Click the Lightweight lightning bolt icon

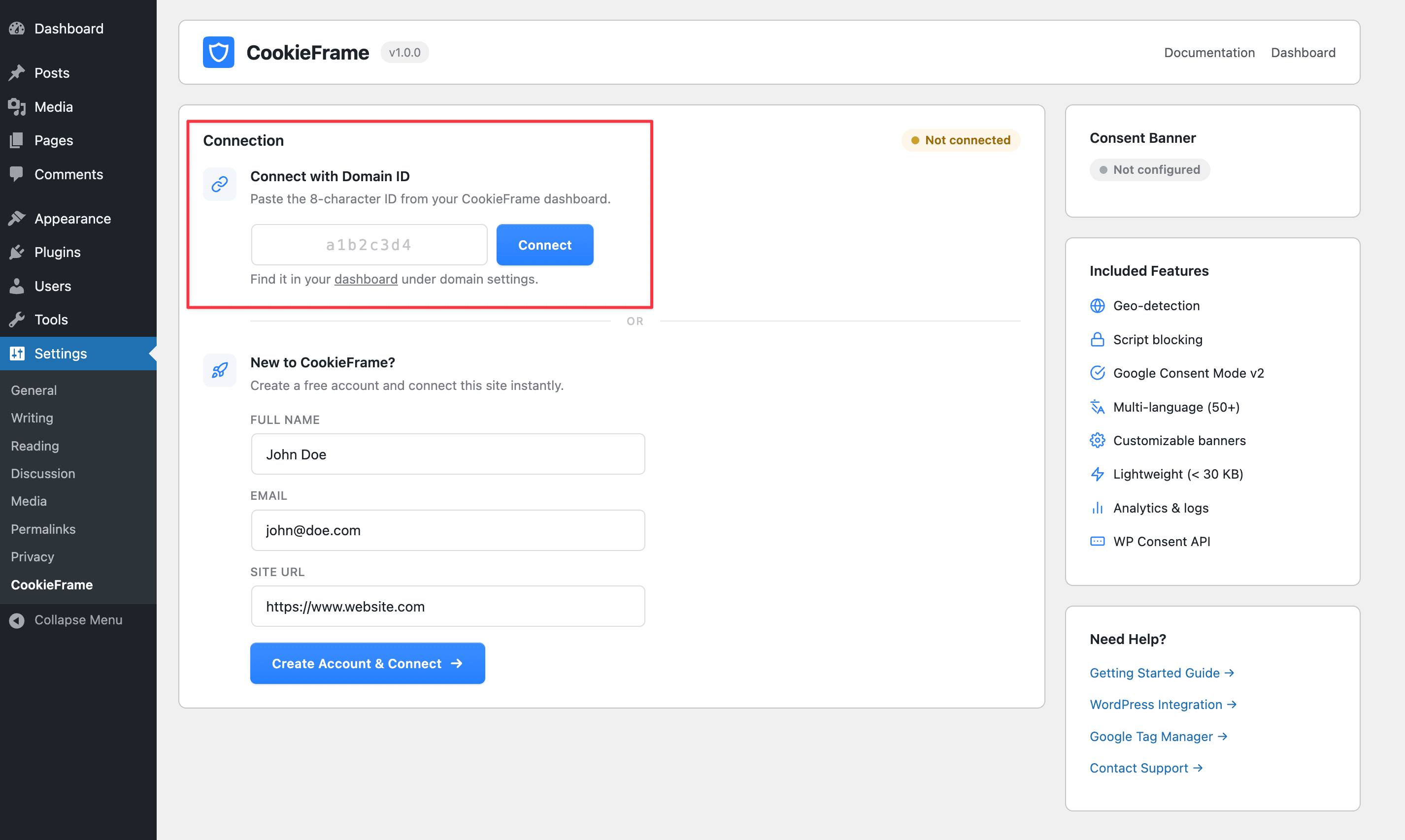[x=1097, y=474]
